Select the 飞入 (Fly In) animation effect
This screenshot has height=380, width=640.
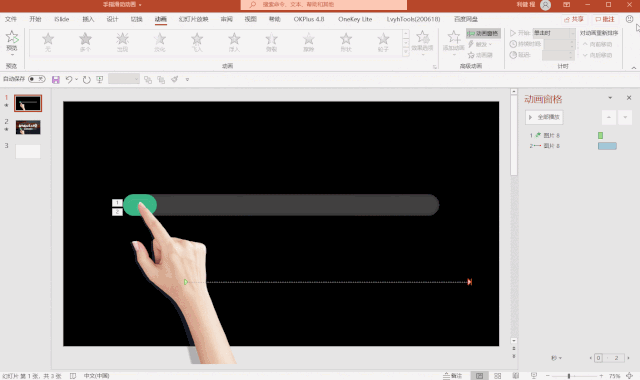[197, 42]
